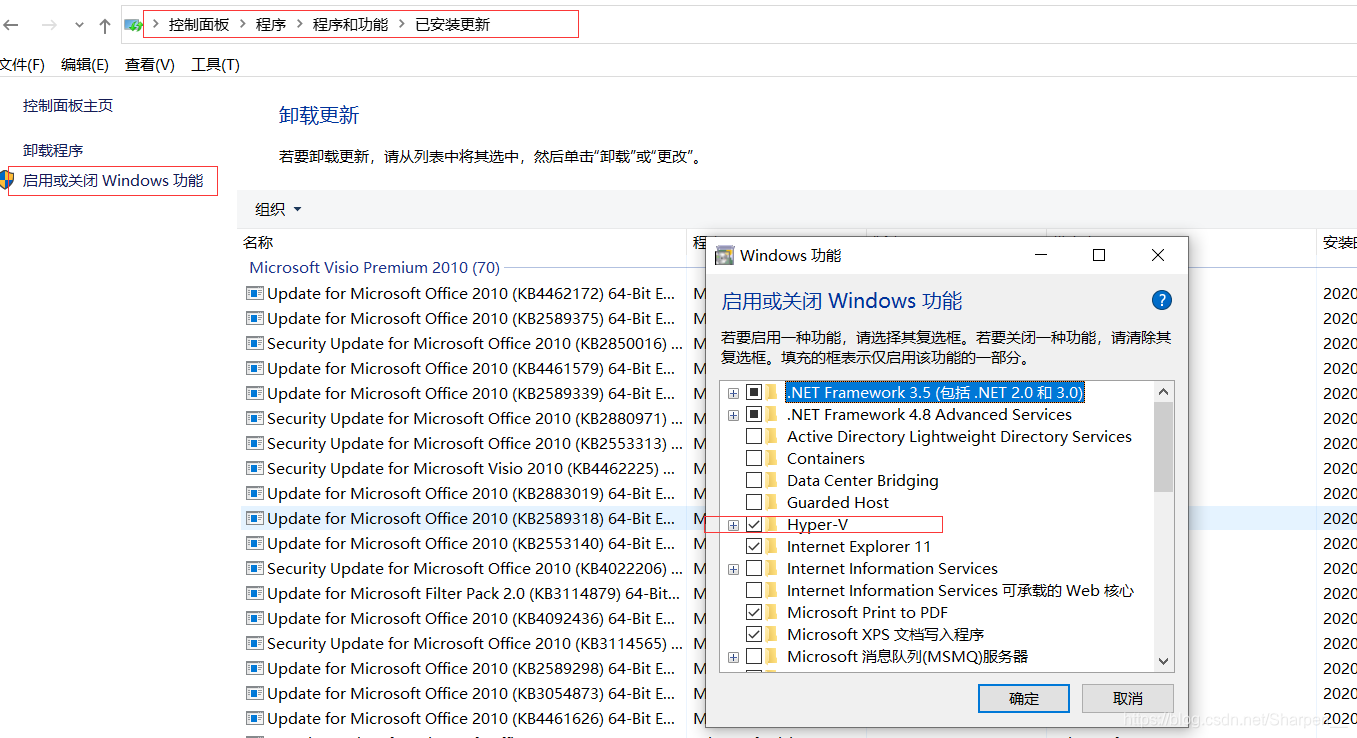Click the KB2553313 security update icon
The width and height of the screenshot is (1357, 738).
255,443
